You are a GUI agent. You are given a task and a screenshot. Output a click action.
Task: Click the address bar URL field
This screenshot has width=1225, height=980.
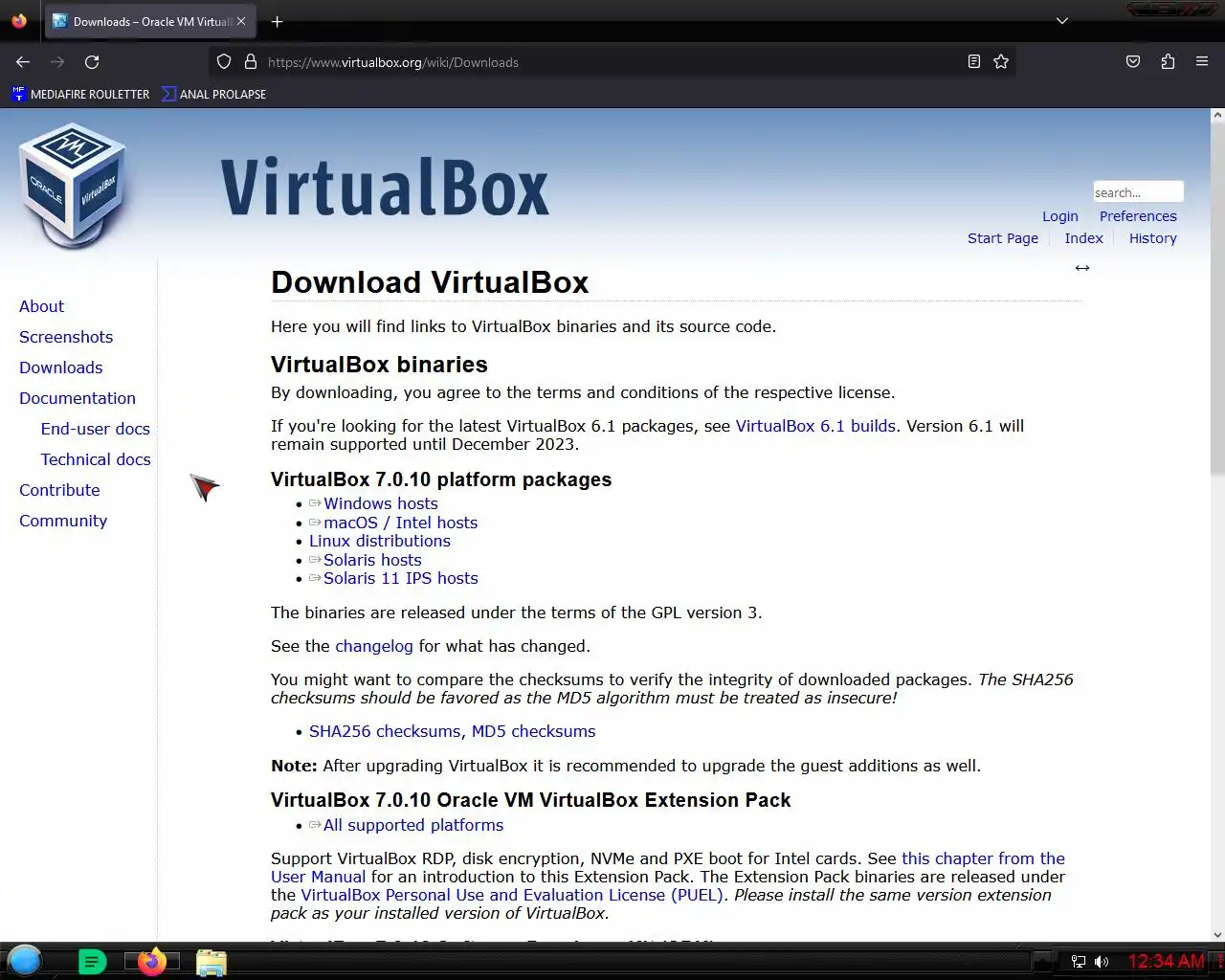(x=612, y=62)
